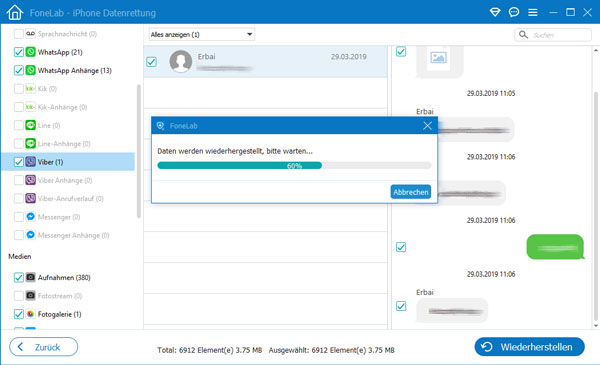Screen dimensions: 600x365
Task: Click the Fotogalerie icon
Action: click(31, 314)
